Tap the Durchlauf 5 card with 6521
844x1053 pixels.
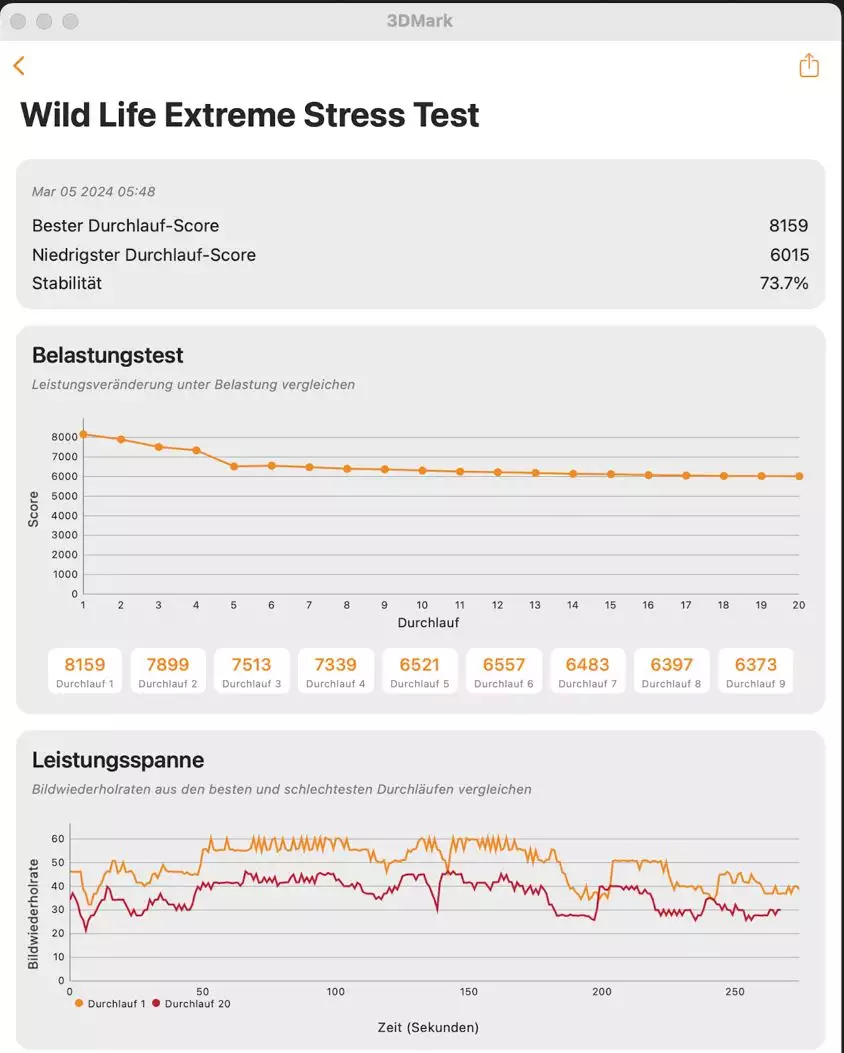pos(420,671)
